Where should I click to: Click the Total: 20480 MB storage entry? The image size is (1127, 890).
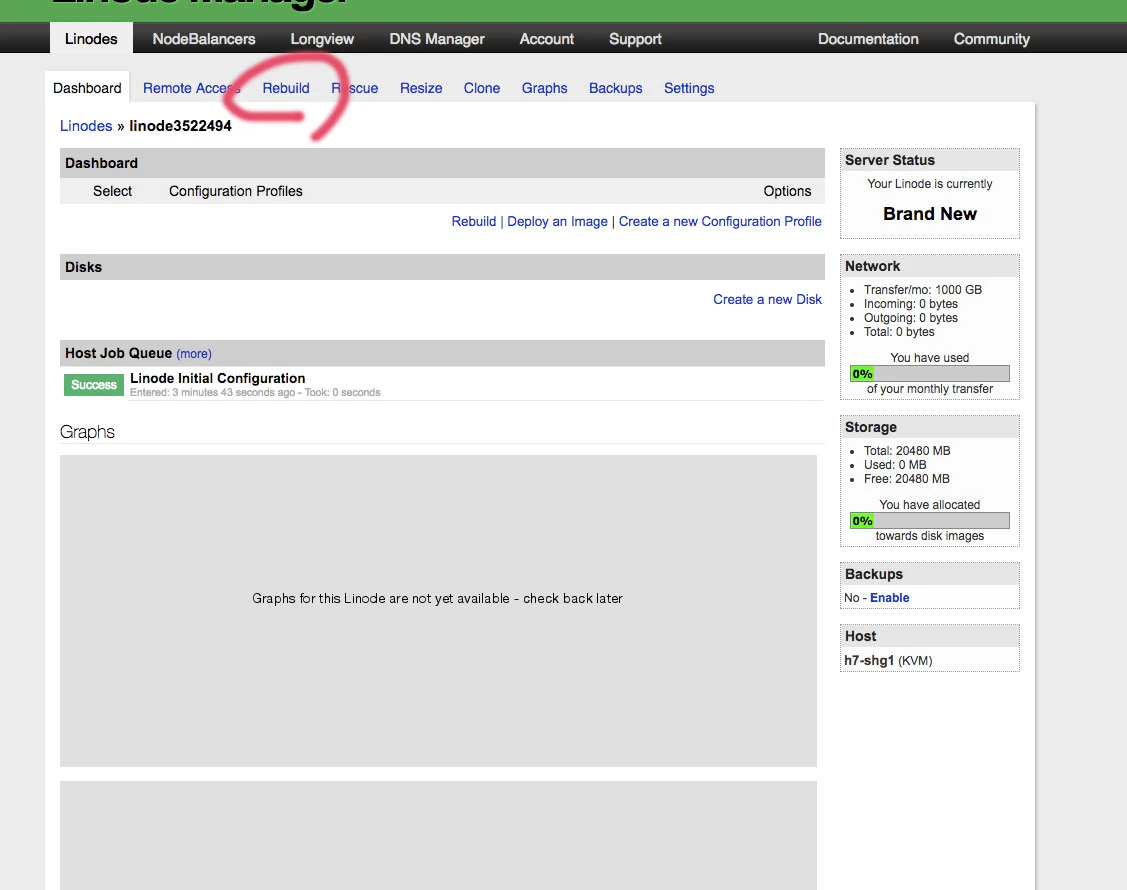click(x=907, y=451)
